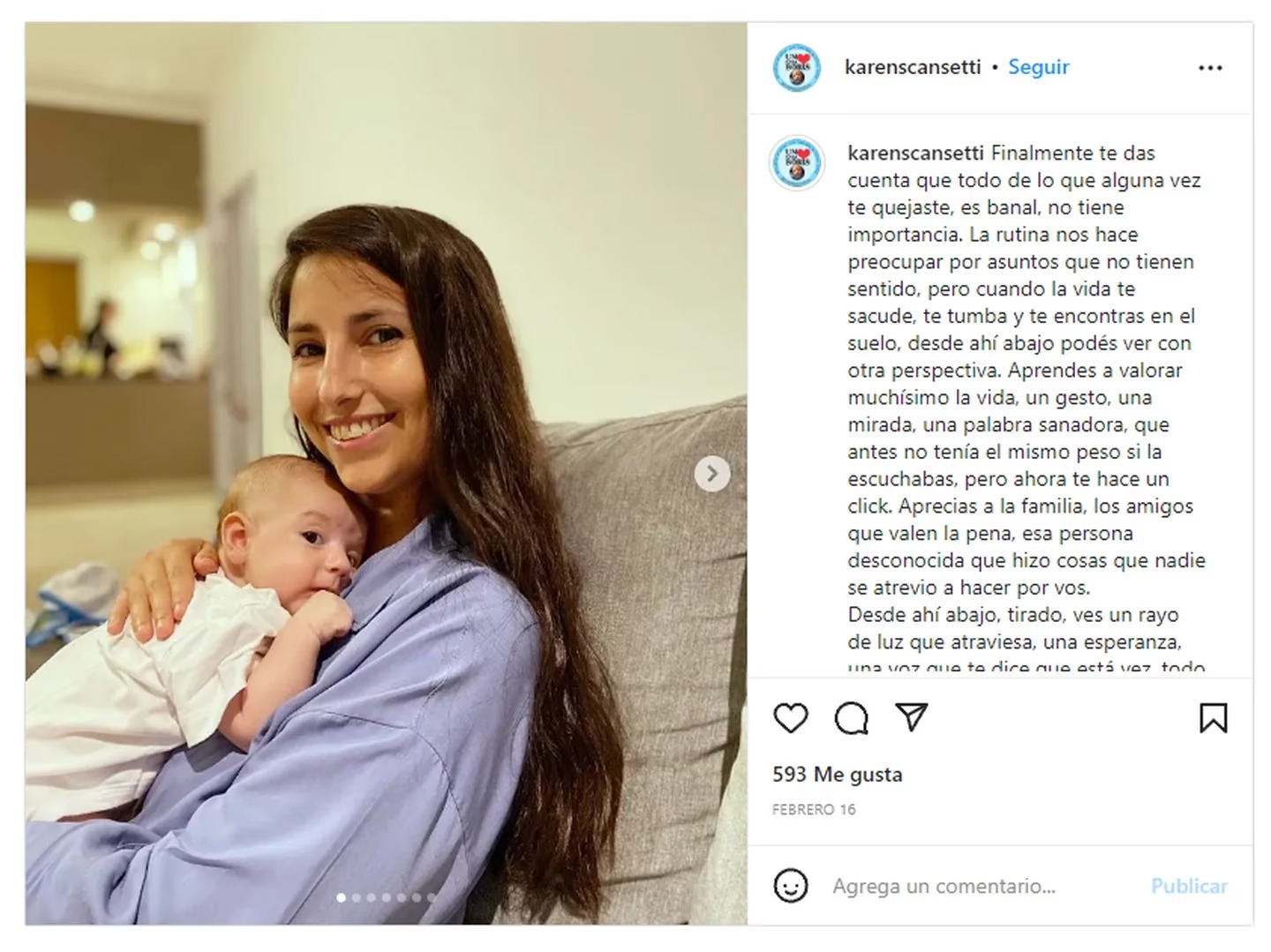Select last carousel dot indicator
Viewport: 1271px width, 952px height.
tap(432, 897)
